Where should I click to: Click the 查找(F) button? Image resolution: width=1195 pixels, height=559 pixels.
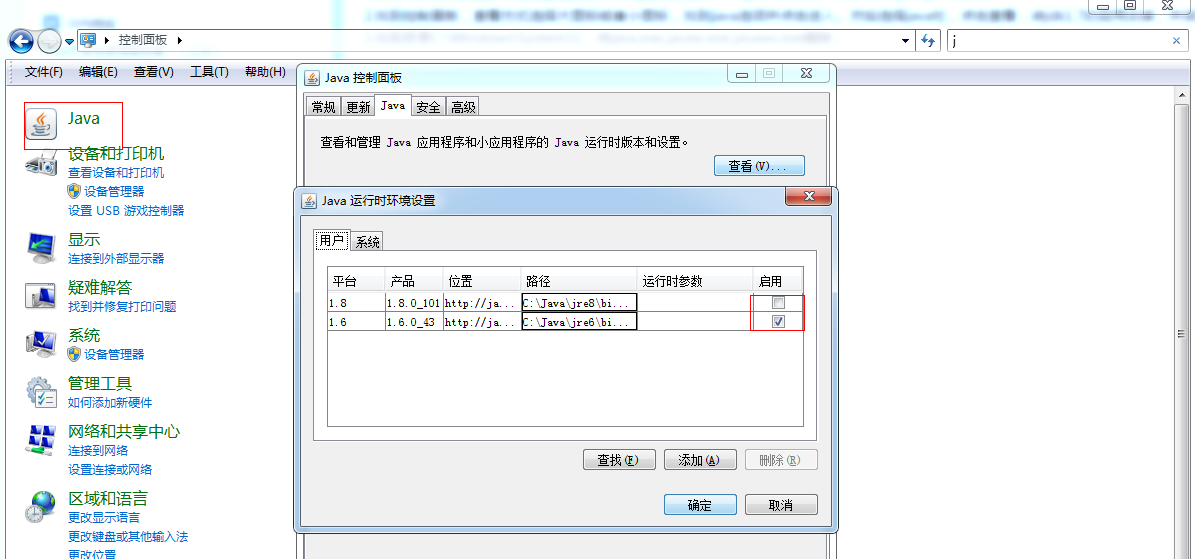(x=620, y=460)
